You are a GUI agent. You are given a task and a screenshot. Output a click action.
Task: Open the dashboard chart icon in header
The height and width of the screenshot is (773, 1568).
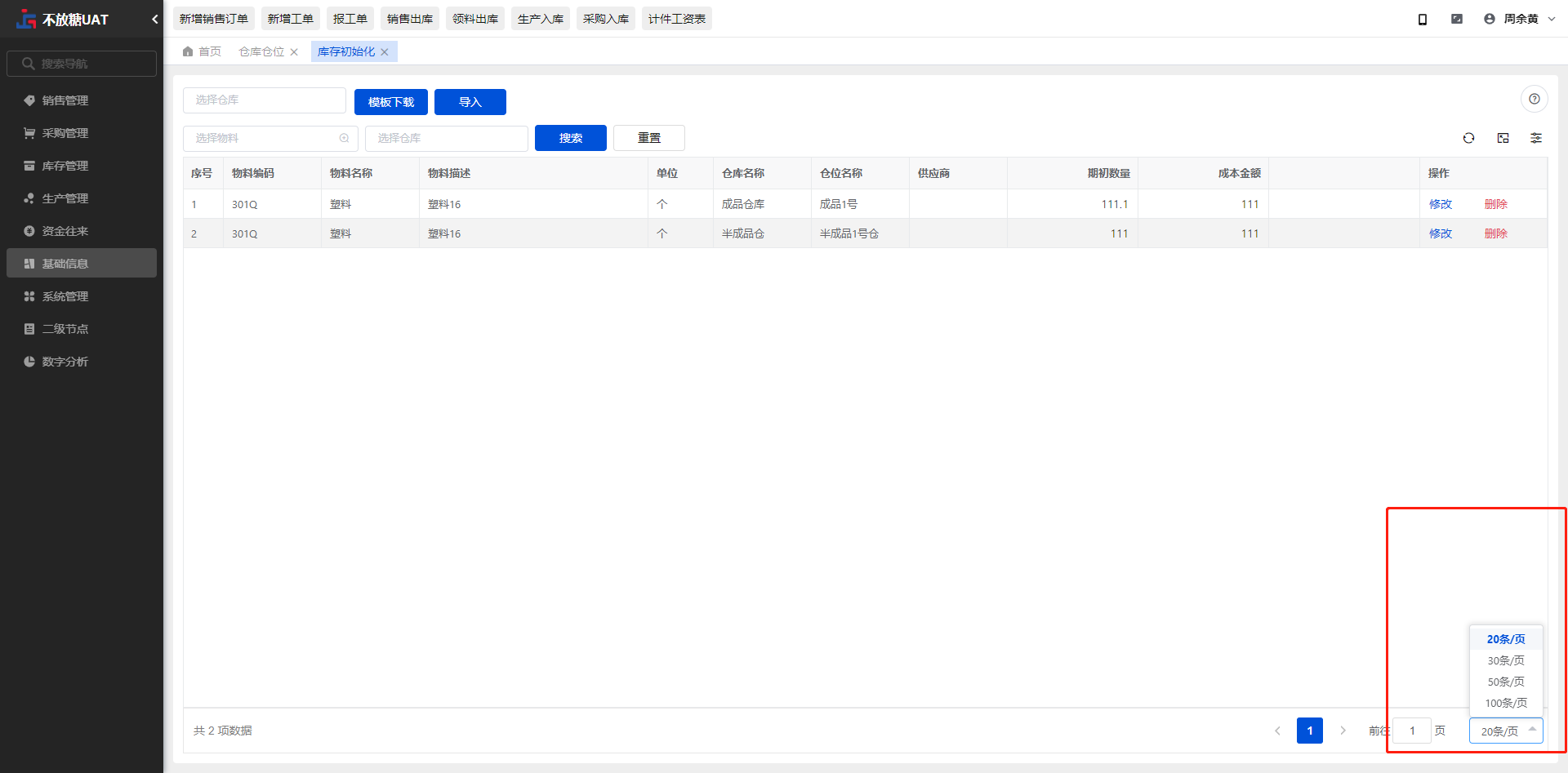click(1457, 19)
